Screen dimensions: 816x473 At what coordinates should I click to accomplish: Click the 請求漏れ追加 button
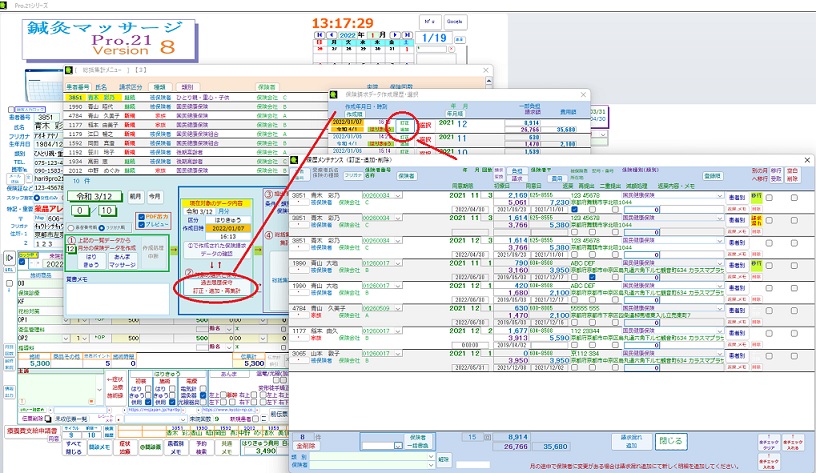(631, 441)
